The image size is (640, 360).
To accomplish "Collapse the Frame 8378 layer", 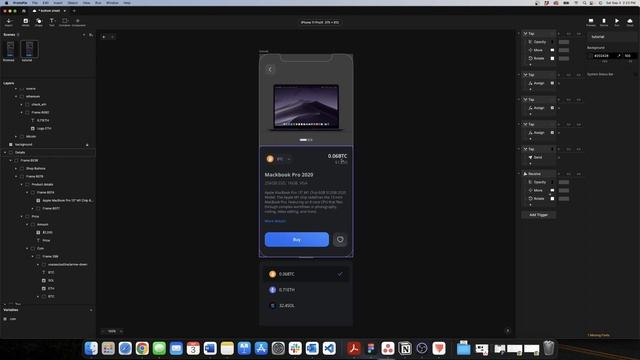I will 16,176.
